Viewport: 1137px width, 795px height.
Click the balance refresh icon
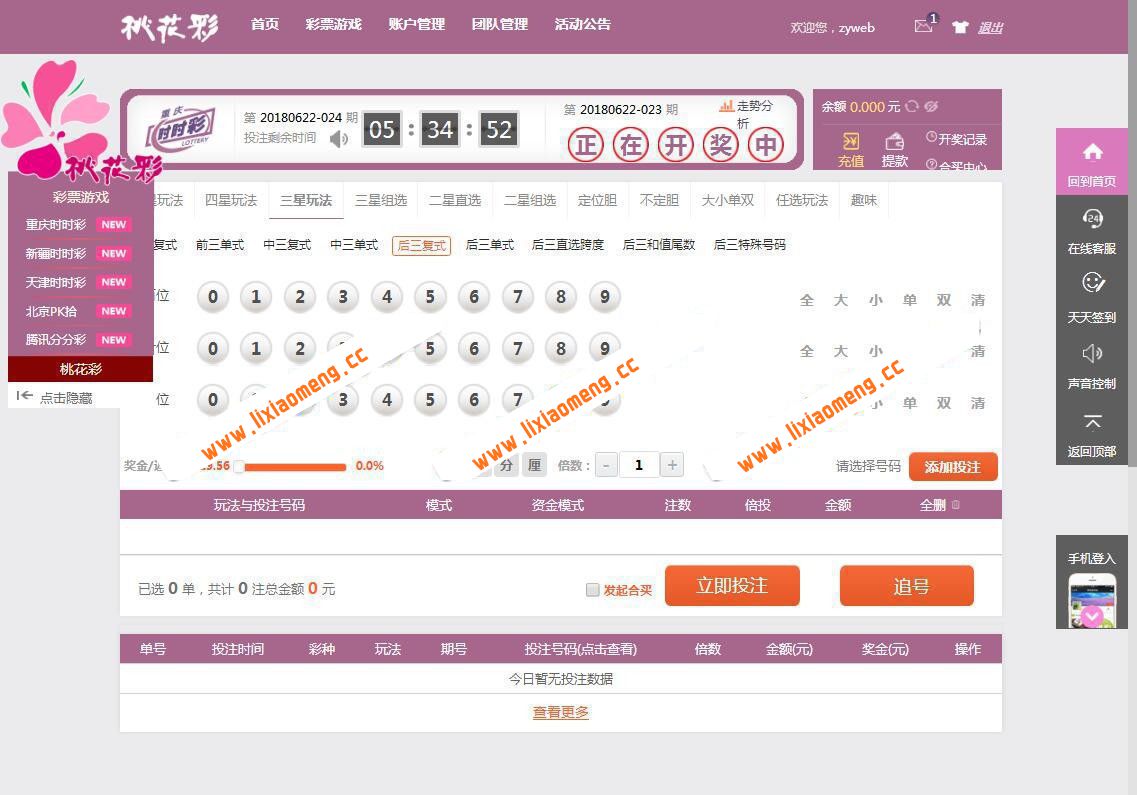tap(912, 106)
